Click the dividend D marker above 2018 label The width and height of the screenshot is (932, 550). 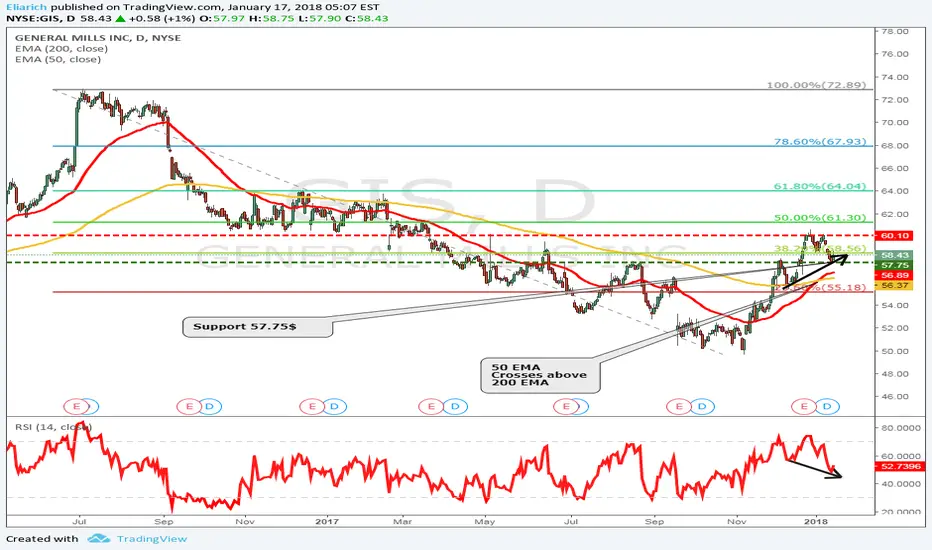[x=827, y=407]
